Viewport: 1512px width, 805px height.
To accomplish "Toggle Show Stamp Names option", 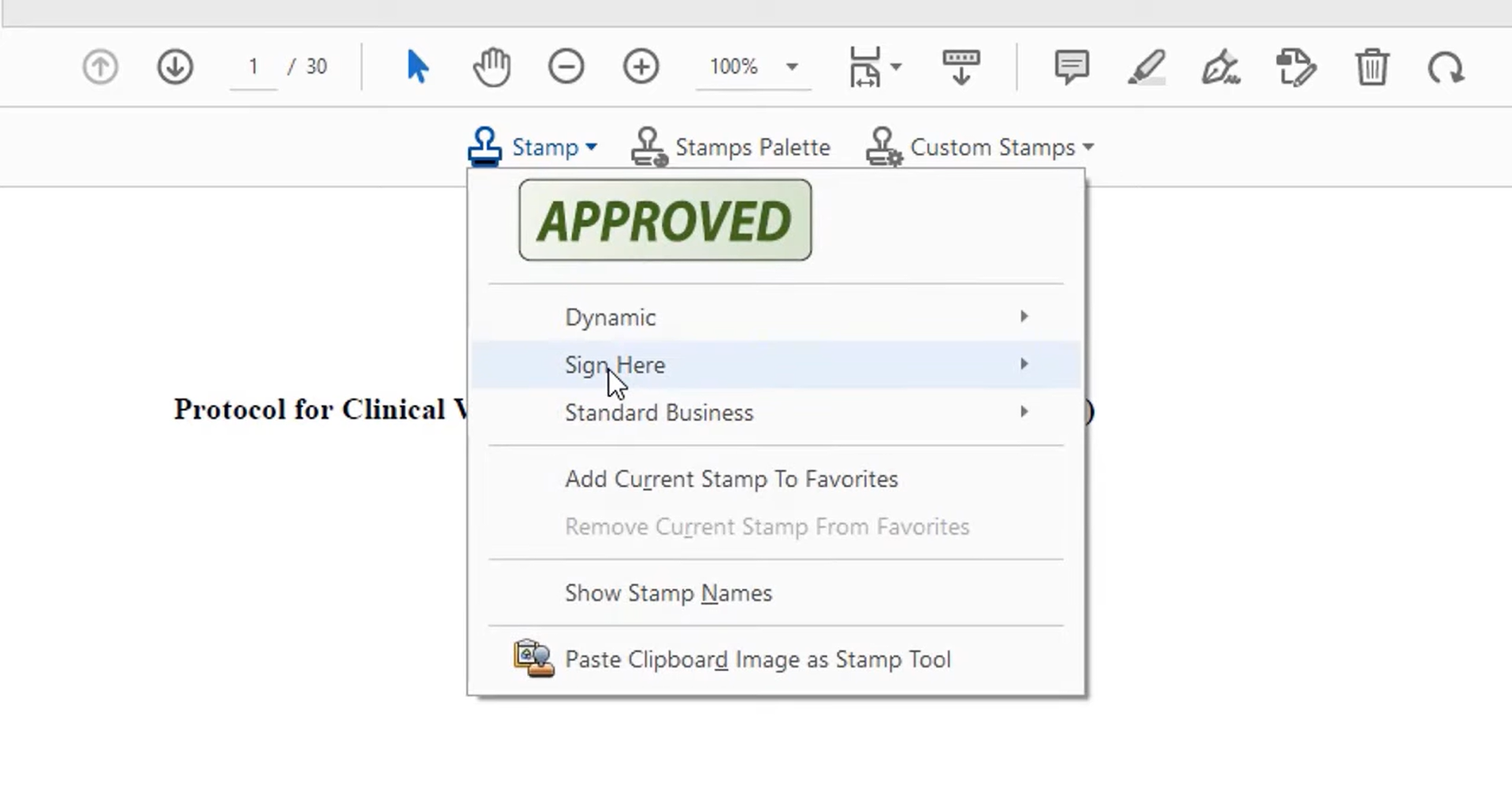I will pos(775,593).
